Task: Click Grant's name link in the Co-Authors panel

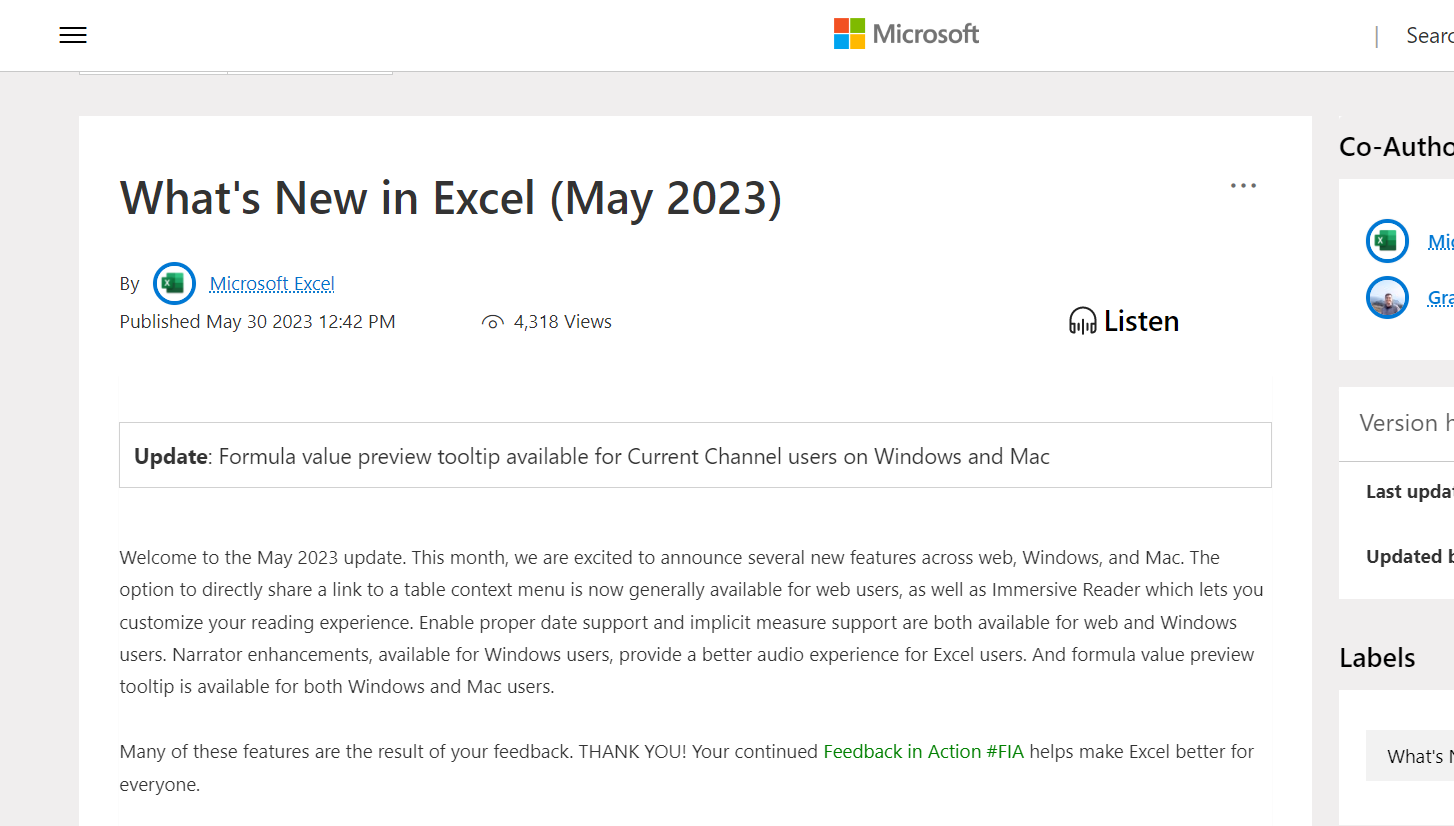Action: (1440, 297)
